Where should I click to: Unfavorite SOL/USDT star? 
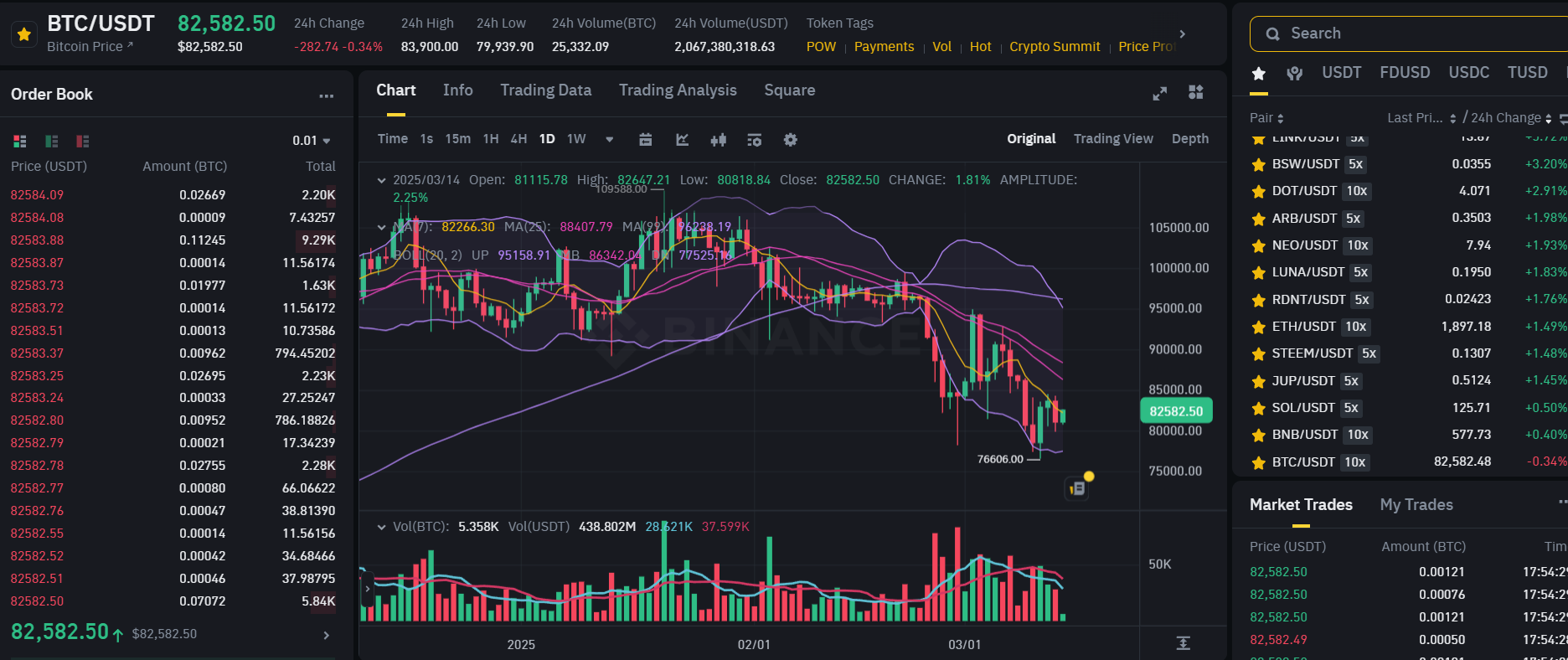click(1258, 409)
